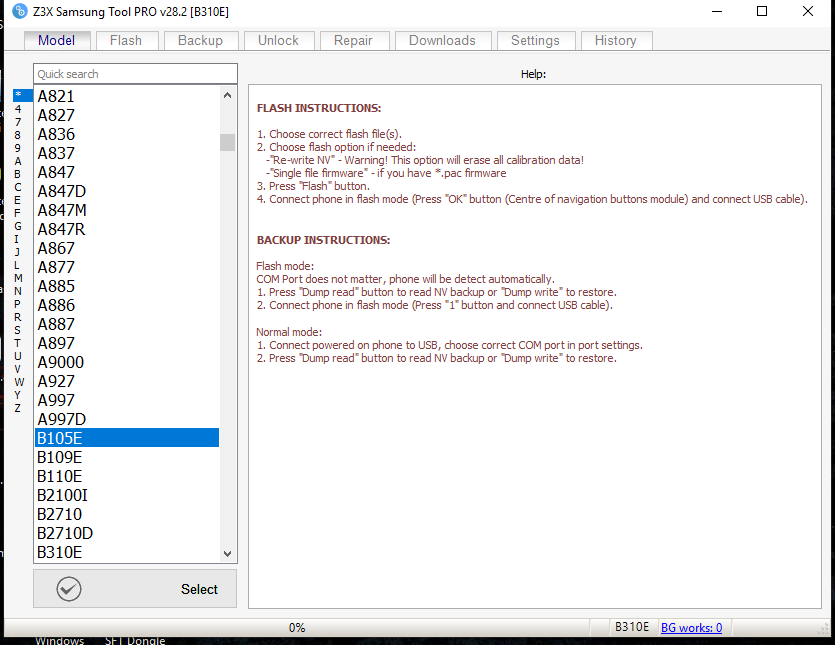Jump to letter G in index
Screen dimensions: 835x645
pyautogui.click(x=18, y=226)
